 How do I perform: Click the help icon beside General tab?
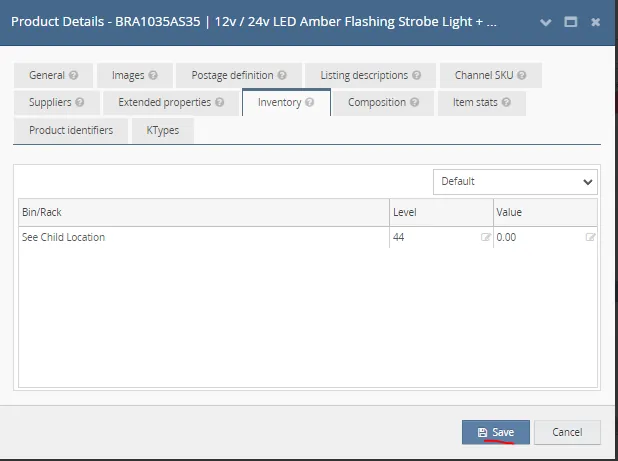pos(73,75)
